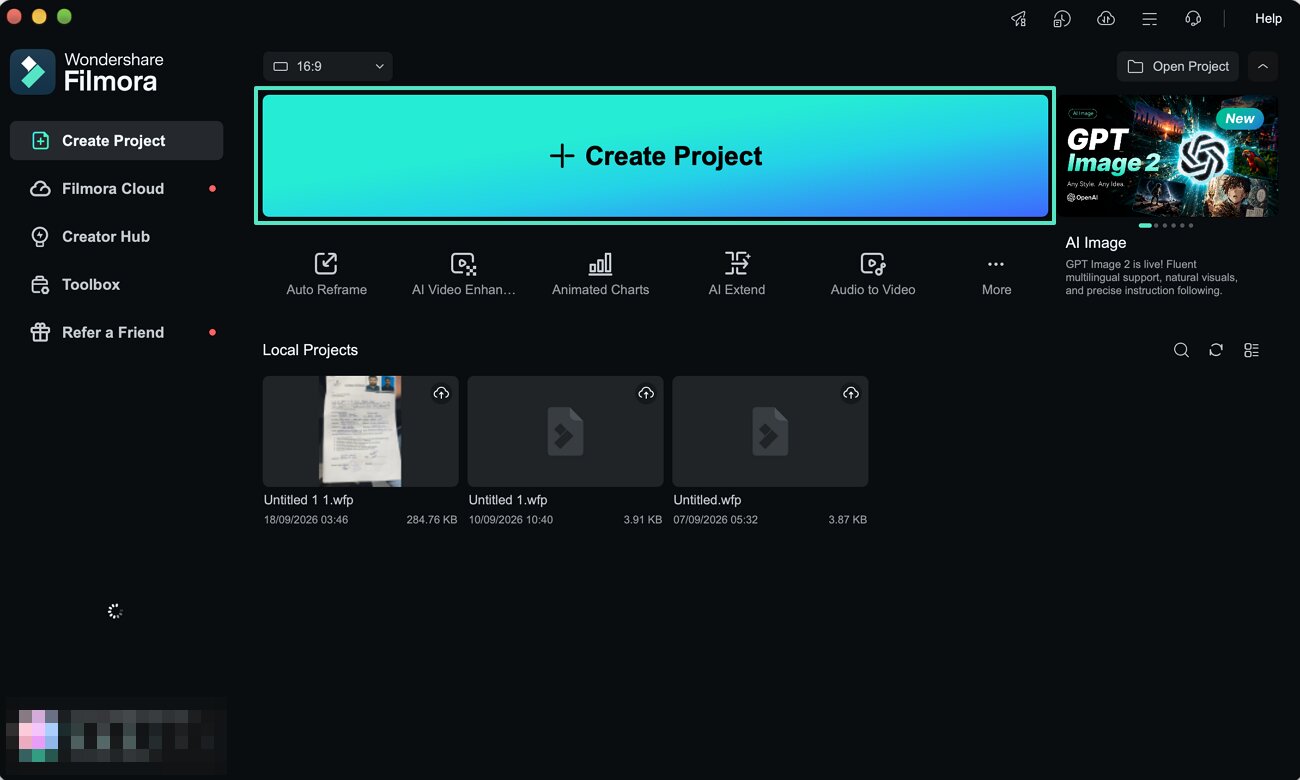Select Refer a Friend in the sidebar
The image size is (1300, 780).
point(116,333)
